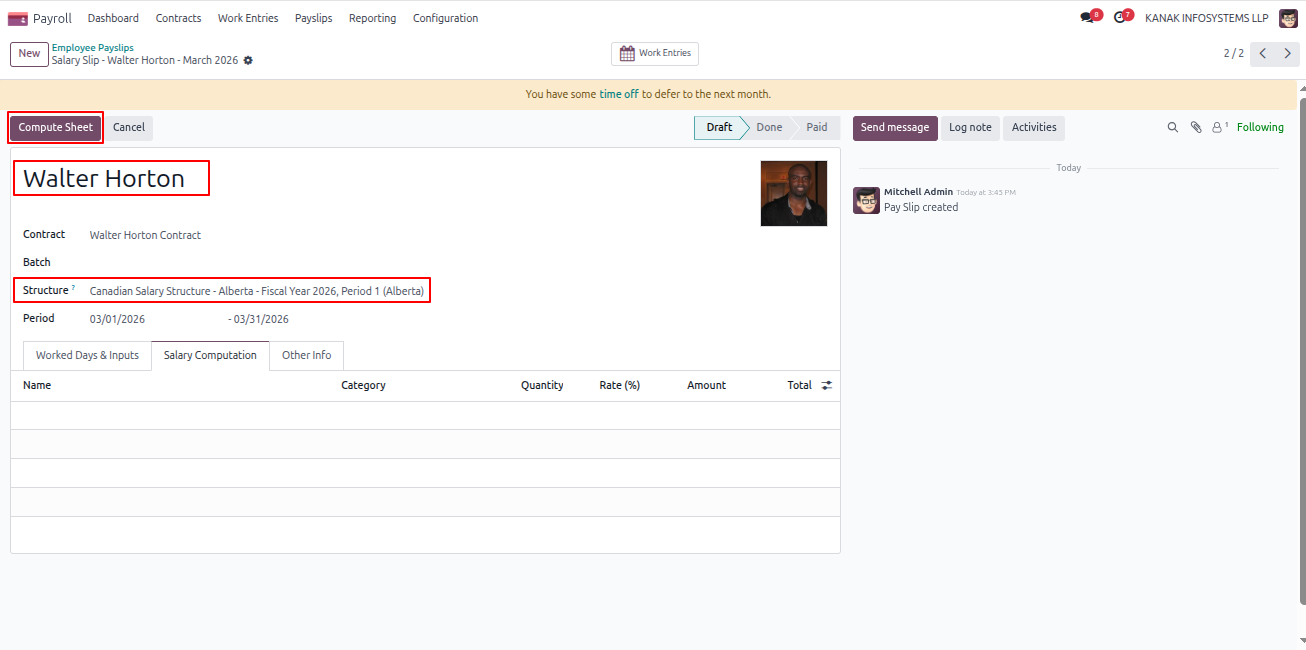Switch company via KANAK INFOSYSTEMS LLP
Screen dimensions: 1306x650
(x=1206, y=18)
